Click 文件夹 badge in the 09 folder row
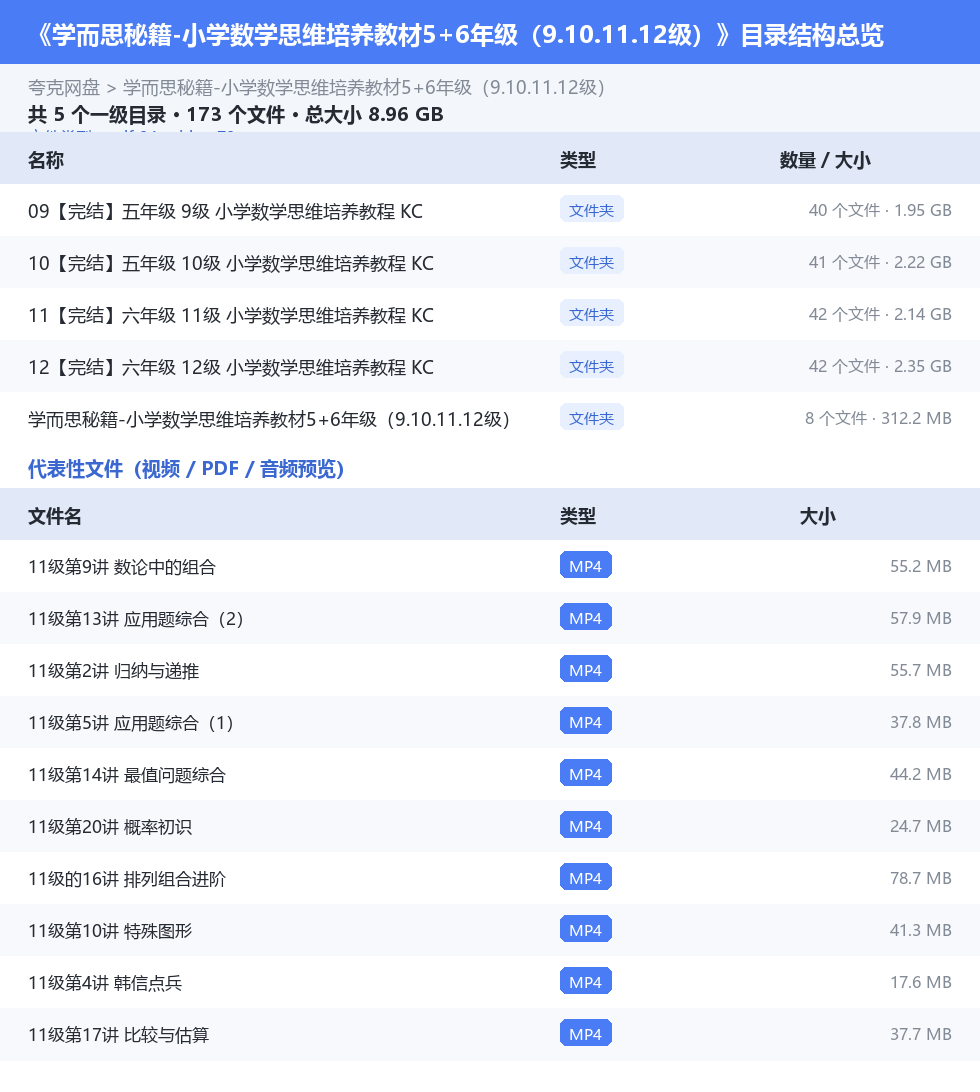The height and width of the screenshot is (1092, 980). [591, 210]
